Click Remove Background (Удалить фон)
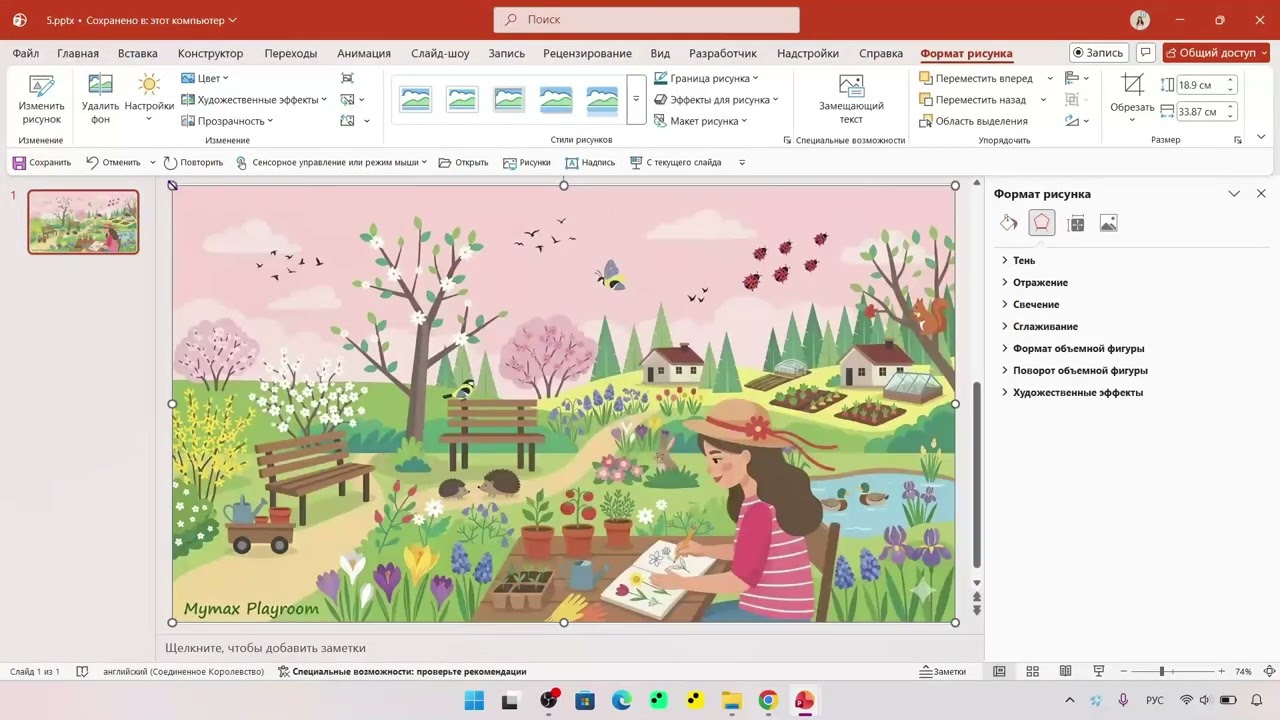The width and height of the screenshot is (1280, 720). pos(100,99)
